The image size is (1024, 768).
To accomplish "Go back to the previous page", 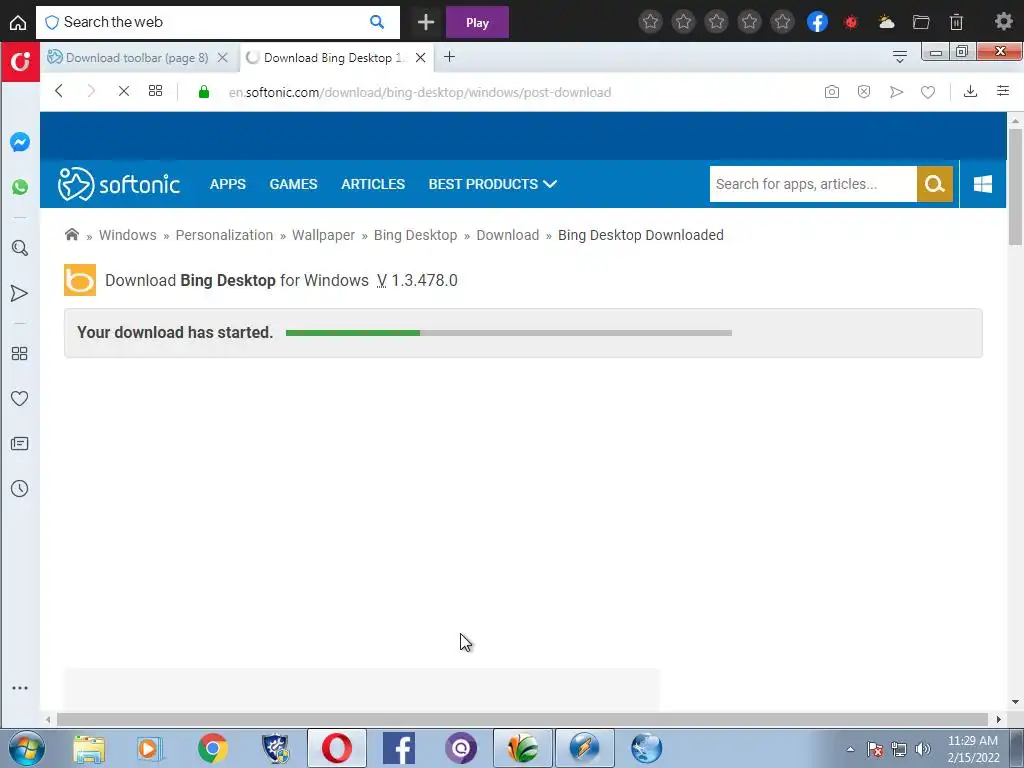I will [59, 91].
